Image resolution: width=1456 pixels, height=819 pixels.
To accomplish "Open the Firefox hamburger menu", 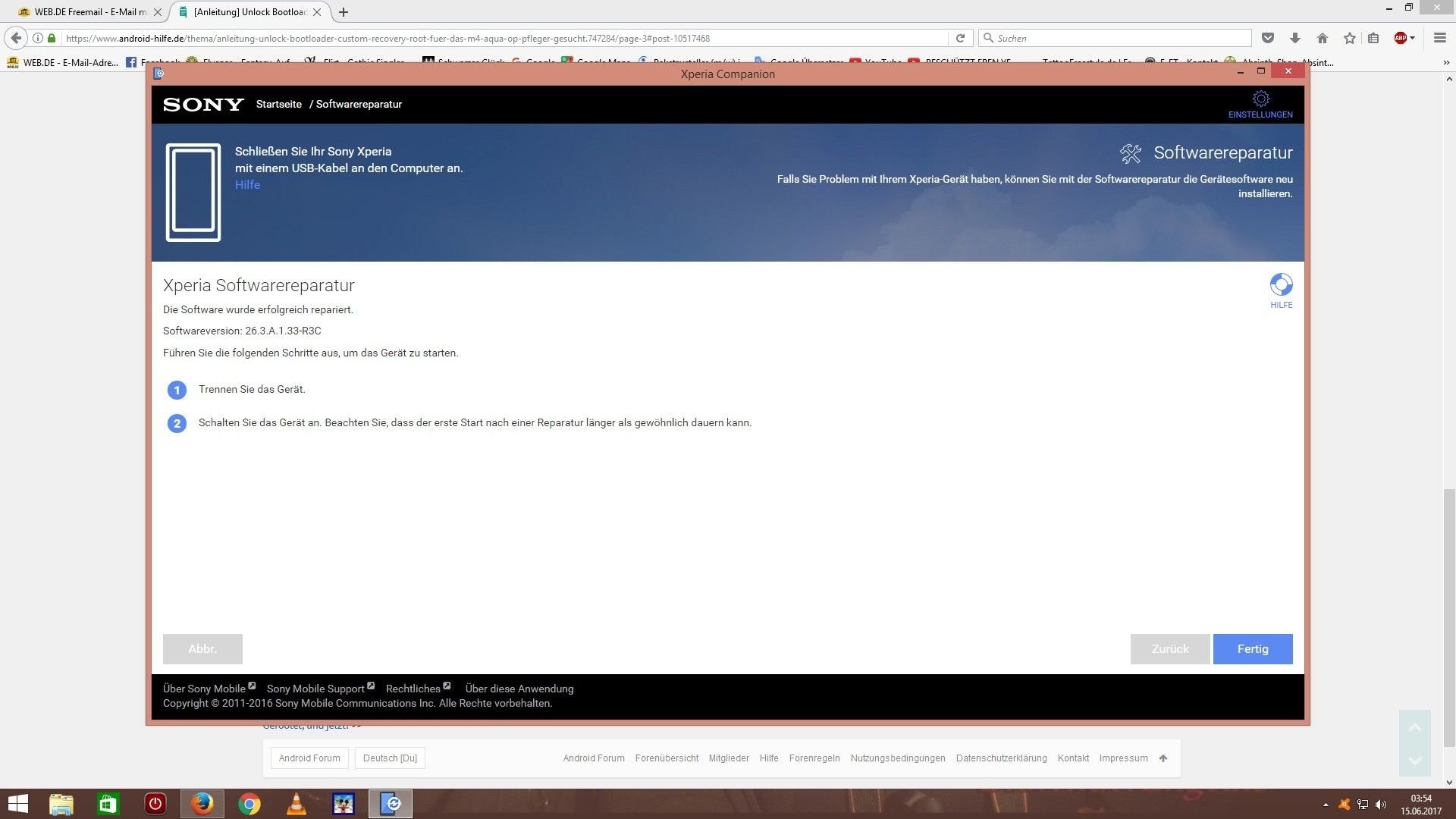I will [1439, 38].
